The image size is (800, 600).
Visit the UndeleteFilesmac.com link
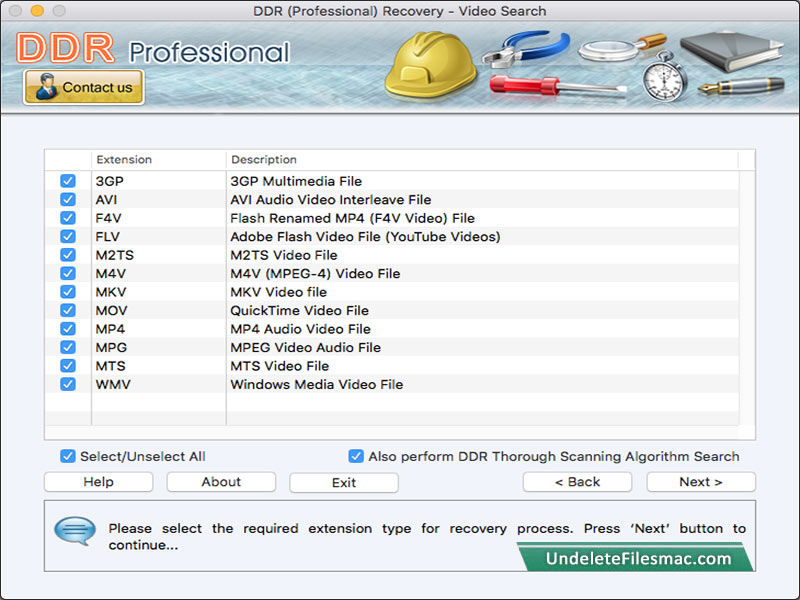click(x=640, y=557)
